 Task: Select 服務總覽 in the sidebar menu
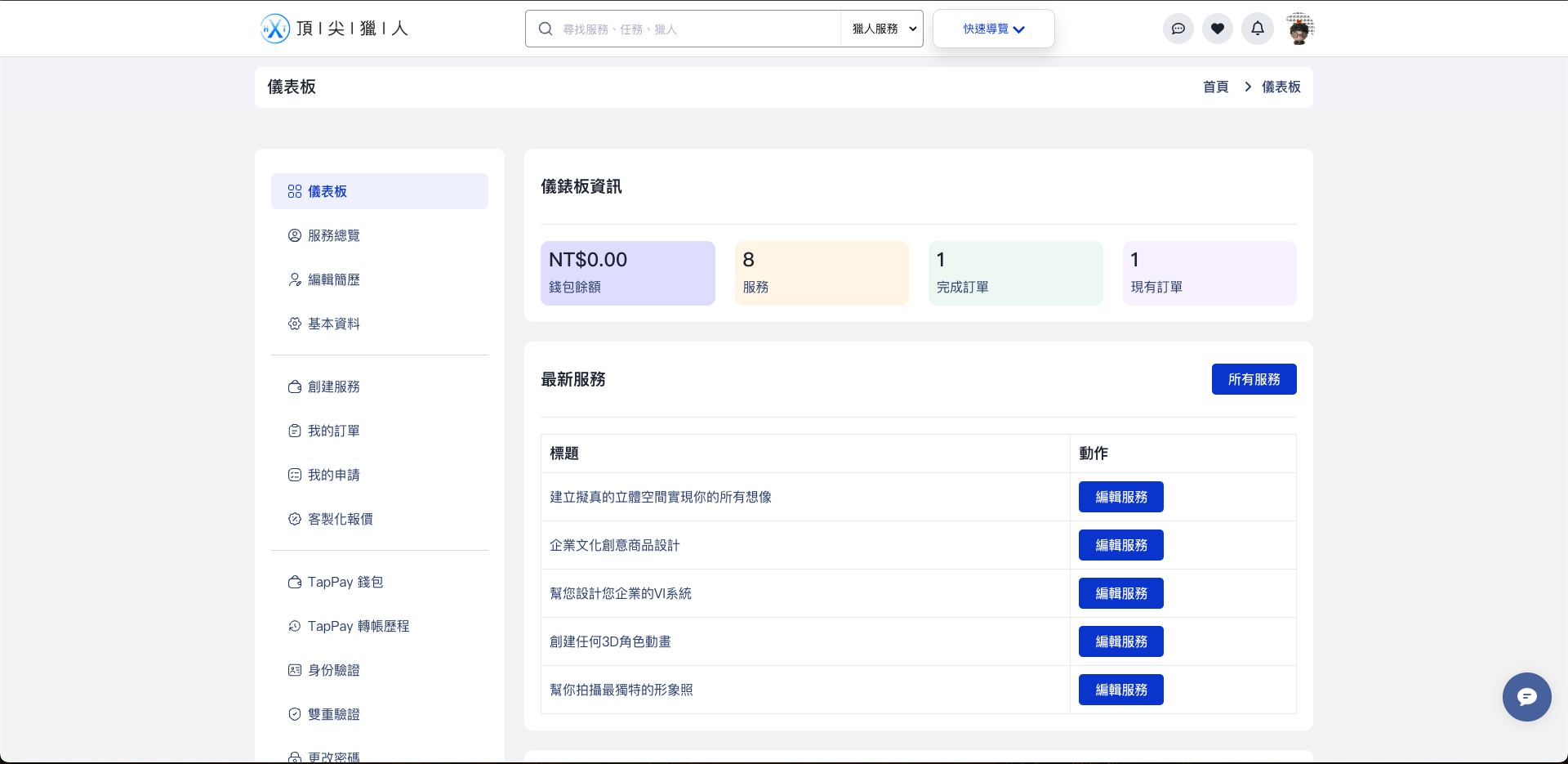coord(333,235)
